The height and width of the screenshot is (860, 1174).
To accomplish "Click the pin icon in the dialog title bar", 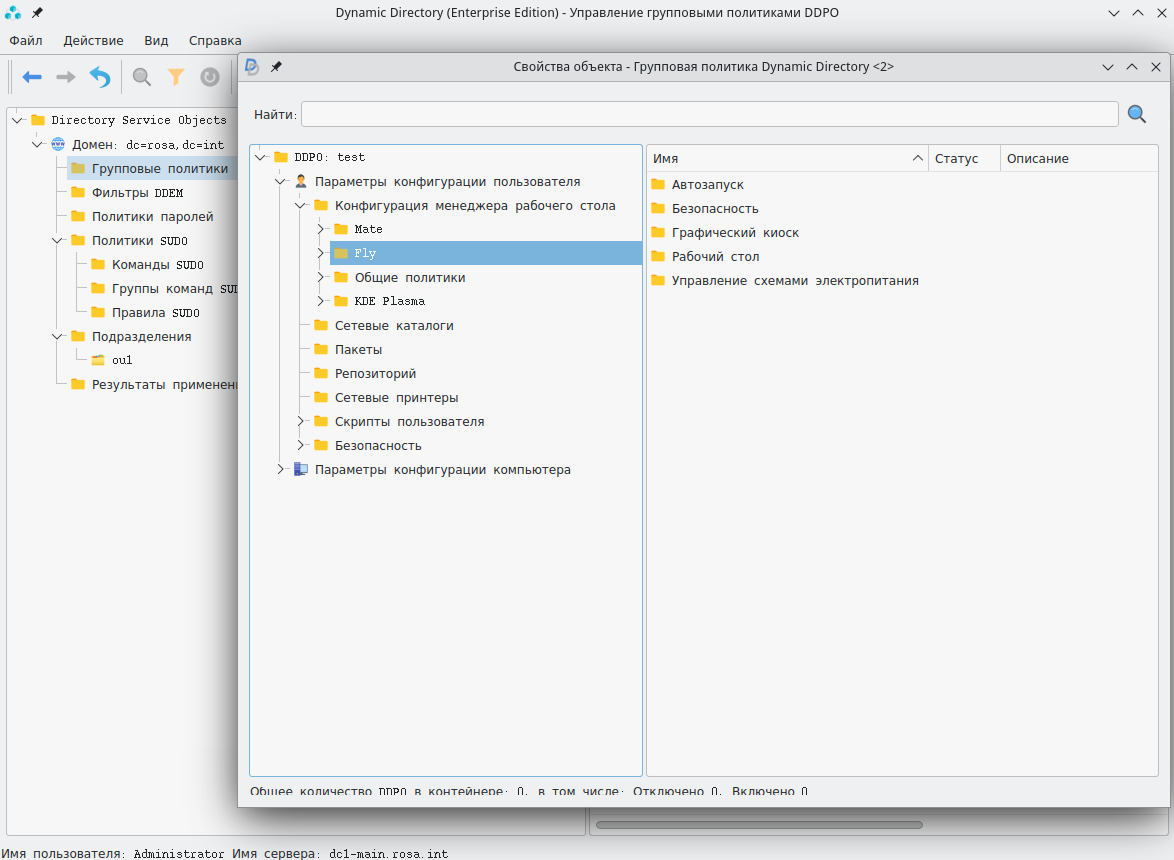I will [x=277, y=67].
